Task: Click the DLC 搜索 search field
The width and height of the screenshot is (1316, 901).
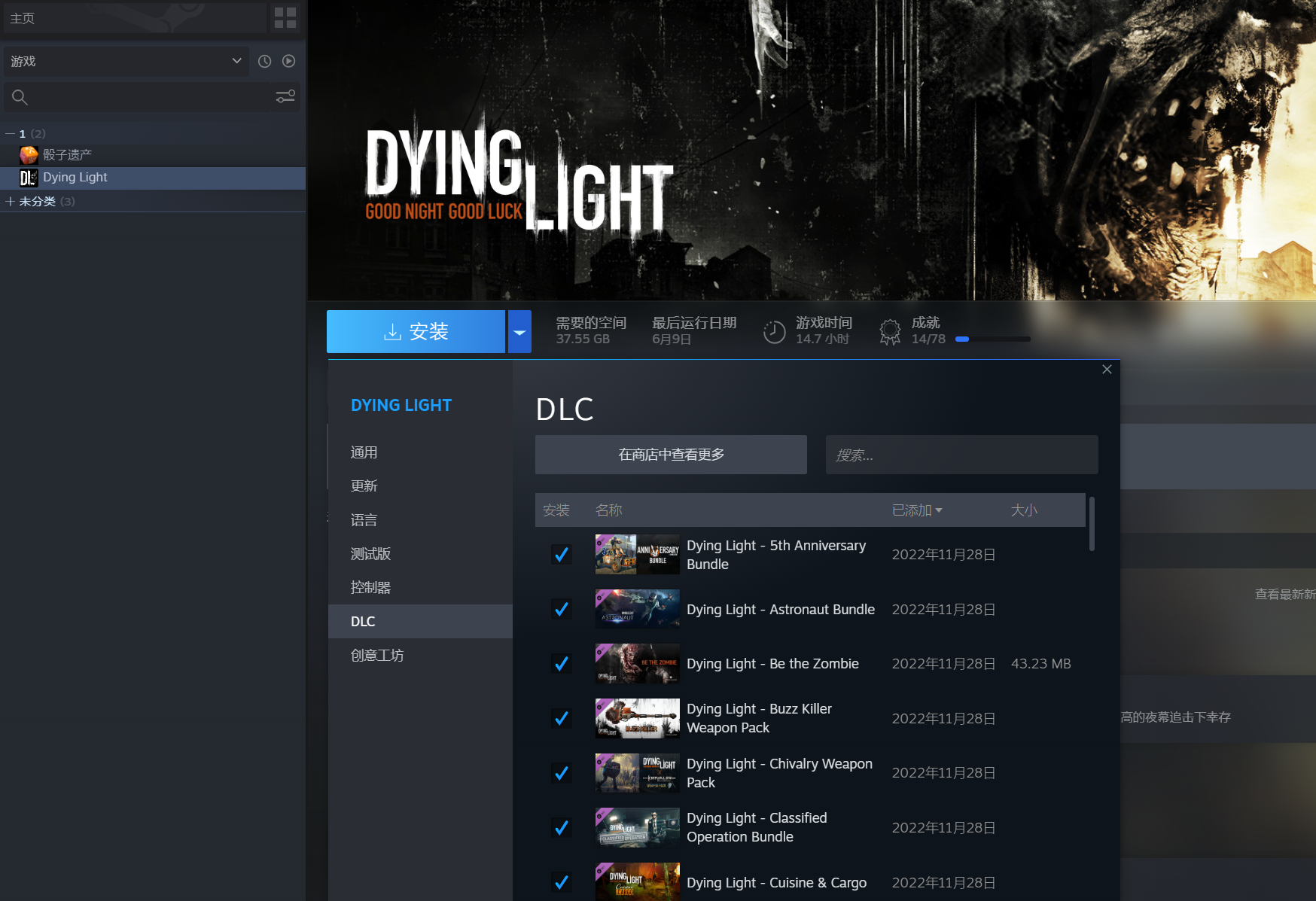Action: tap(961, 455)
